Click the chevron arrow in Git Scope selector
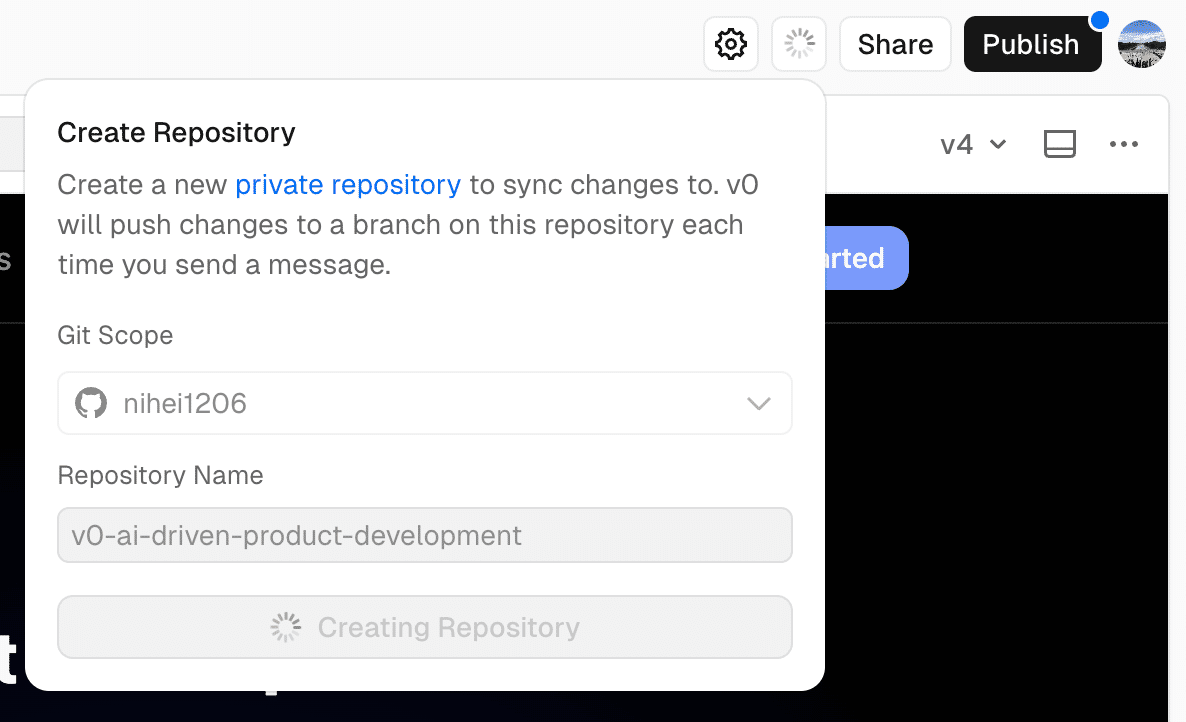1186x722 pixels. [x=759, y=404]
